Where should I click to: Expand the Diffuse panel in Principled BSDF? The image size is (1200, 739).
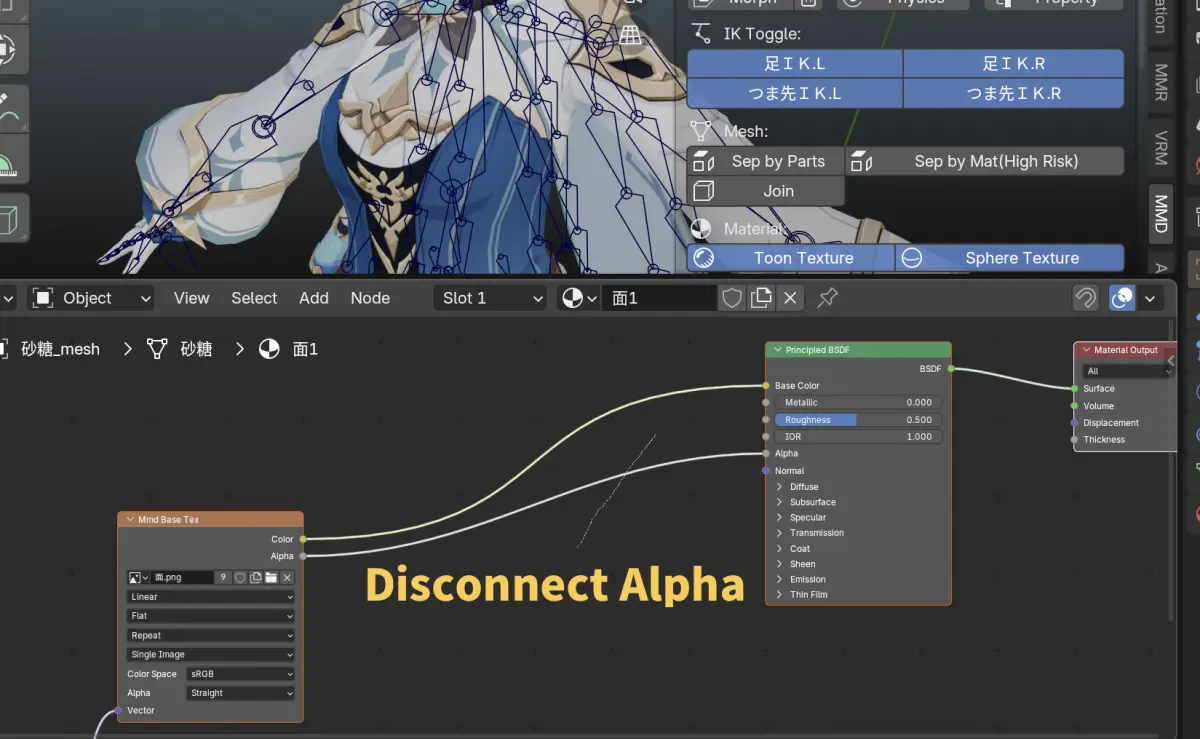pos(780,487)
